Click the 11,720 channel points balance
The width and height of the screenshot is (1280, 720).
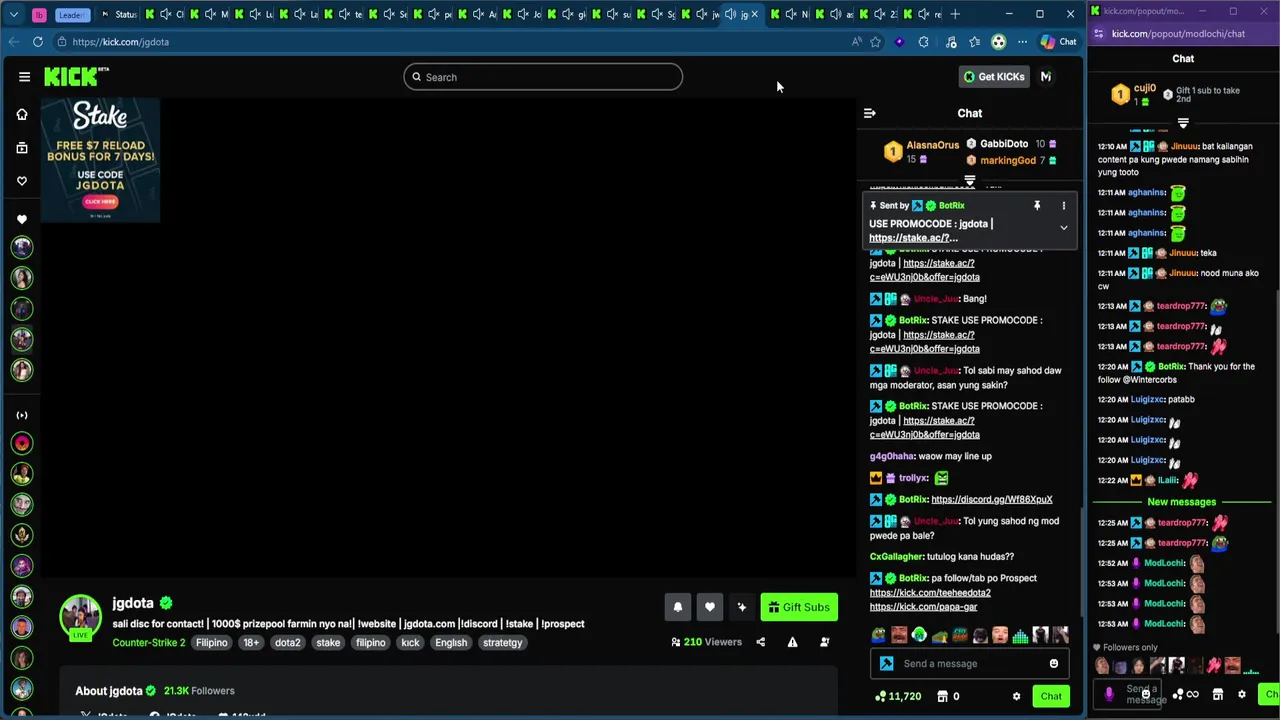(x=898, y=696)
